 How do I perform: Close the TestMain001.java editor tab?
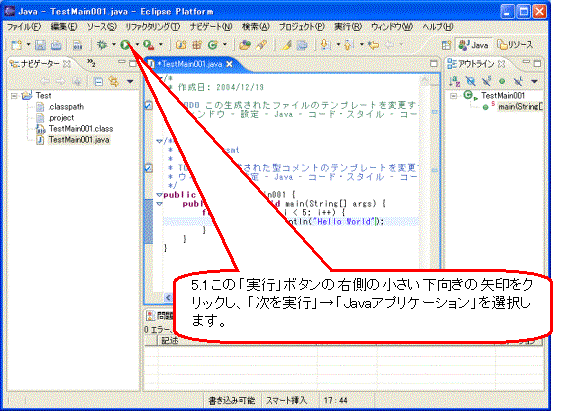click(229, 64)
